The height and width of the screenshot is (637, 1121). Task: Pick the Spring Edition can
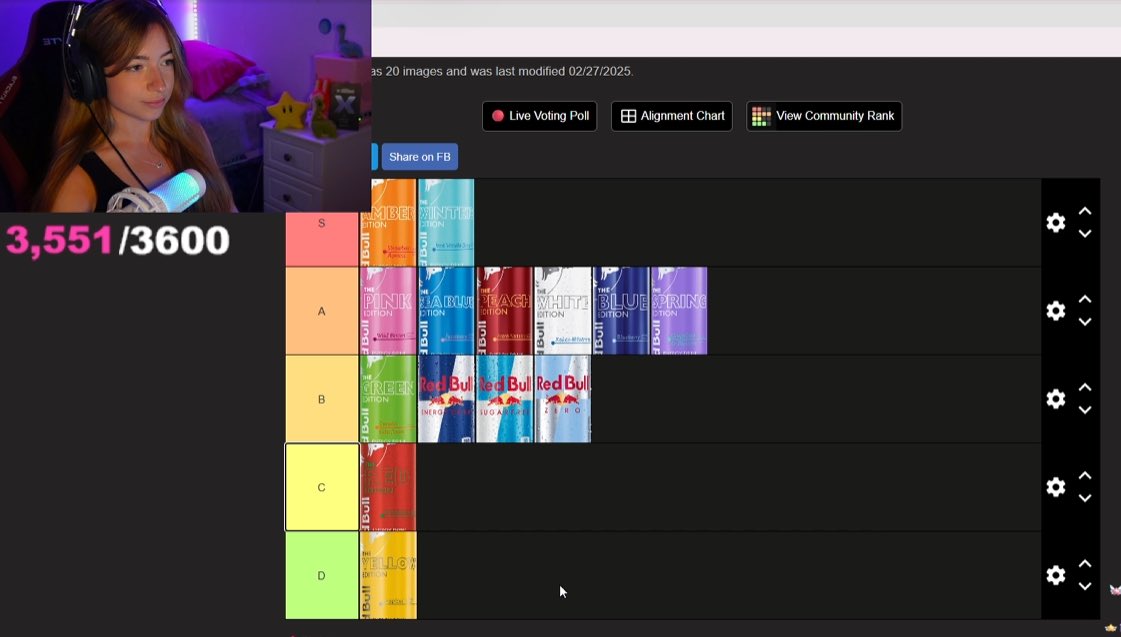pyautogui.click(x=679, y=311)
